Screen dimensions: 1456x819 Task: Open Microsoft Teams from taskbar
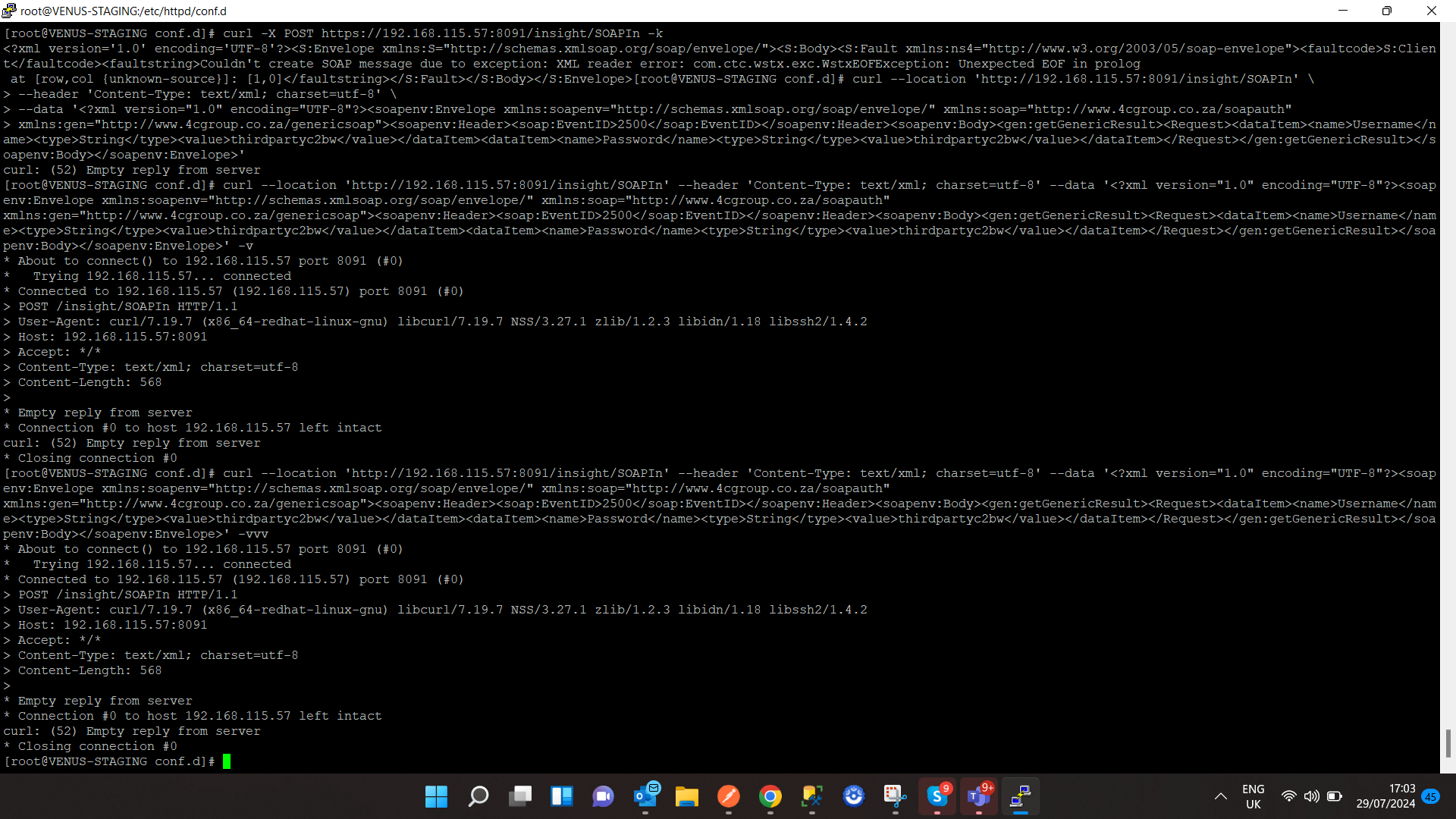tap(979, 796)
